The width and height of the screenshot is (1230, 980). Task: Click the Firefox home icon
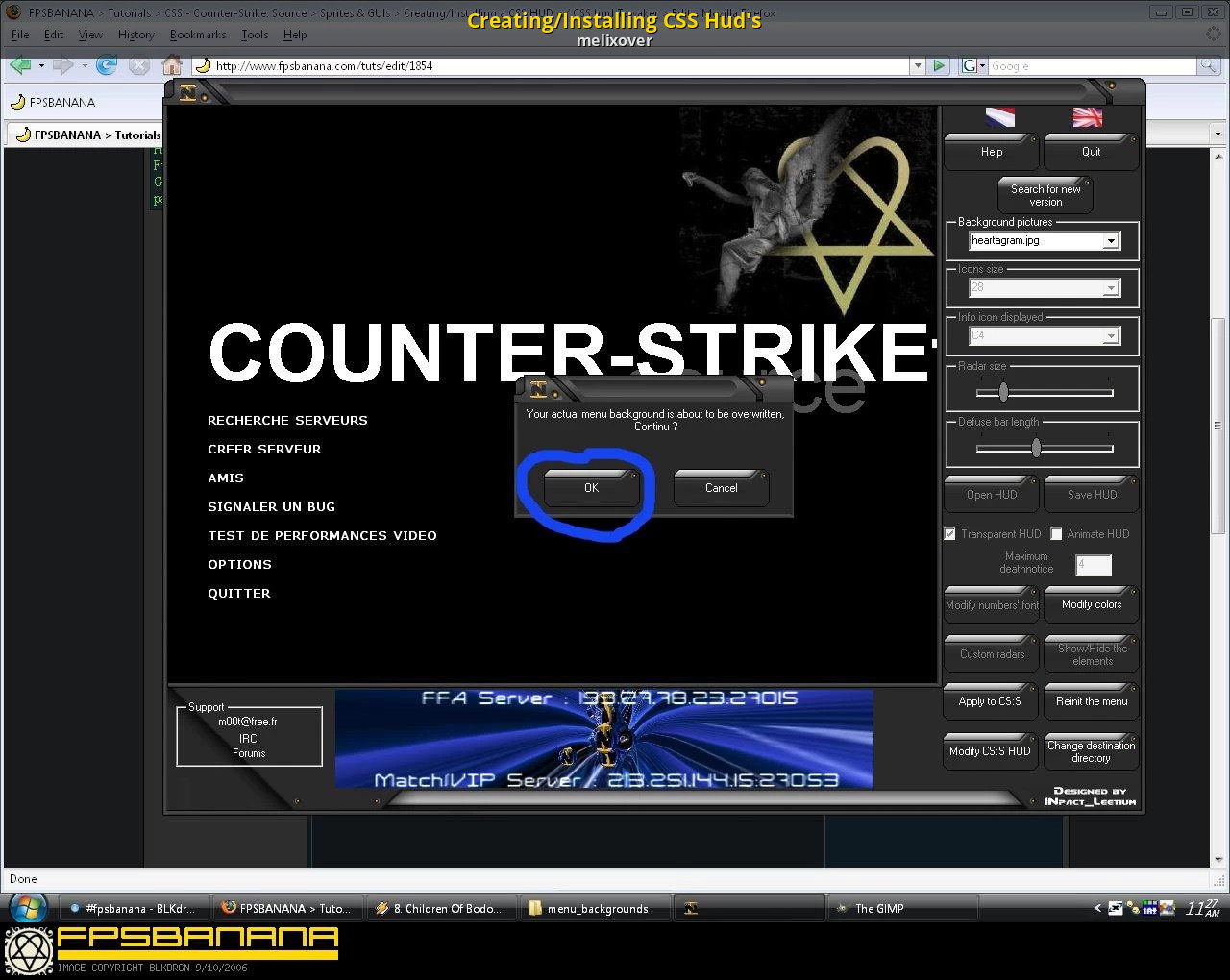[172, 65]
